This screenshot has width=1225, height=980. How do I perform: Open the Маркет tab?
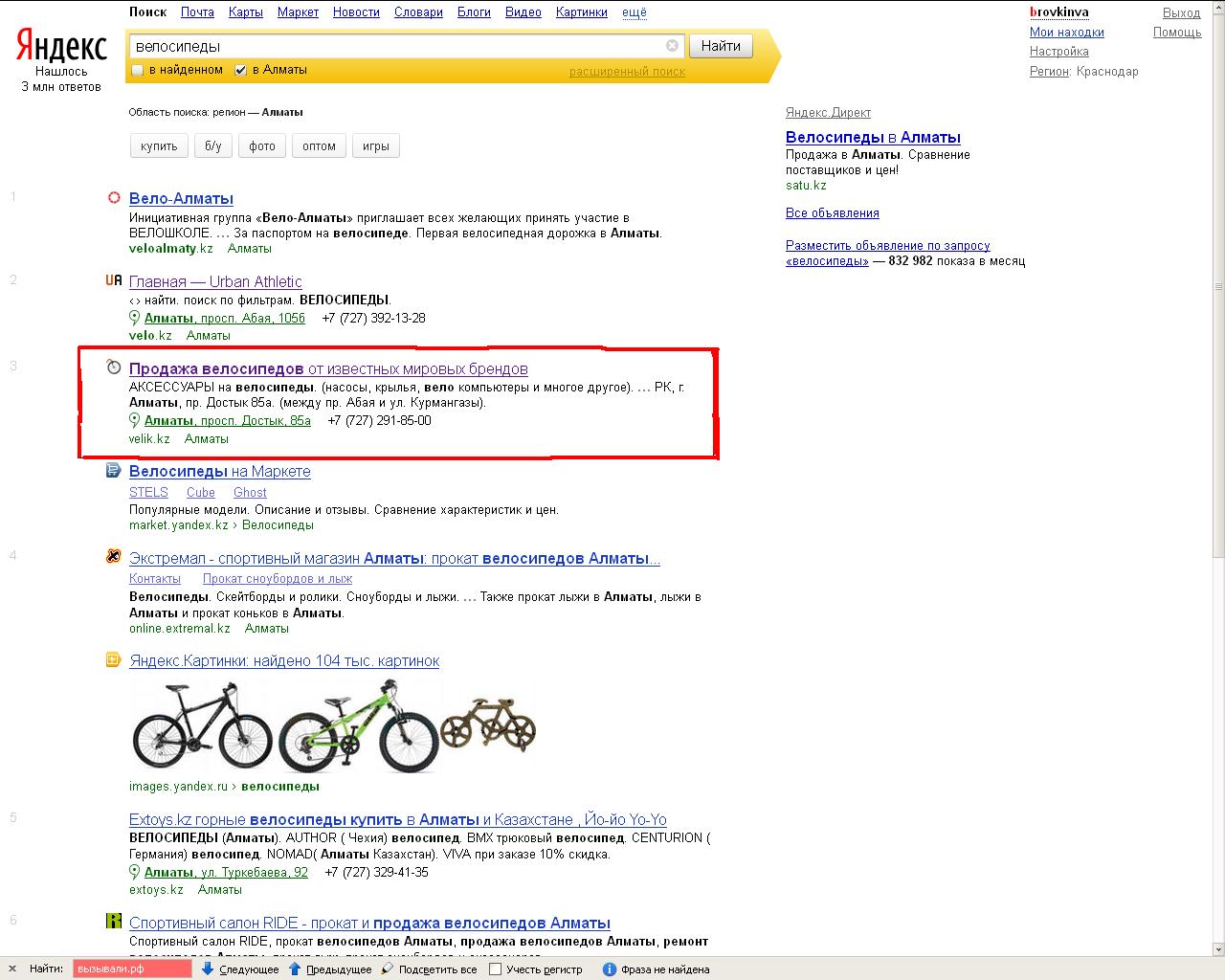(x=298, y=12)
